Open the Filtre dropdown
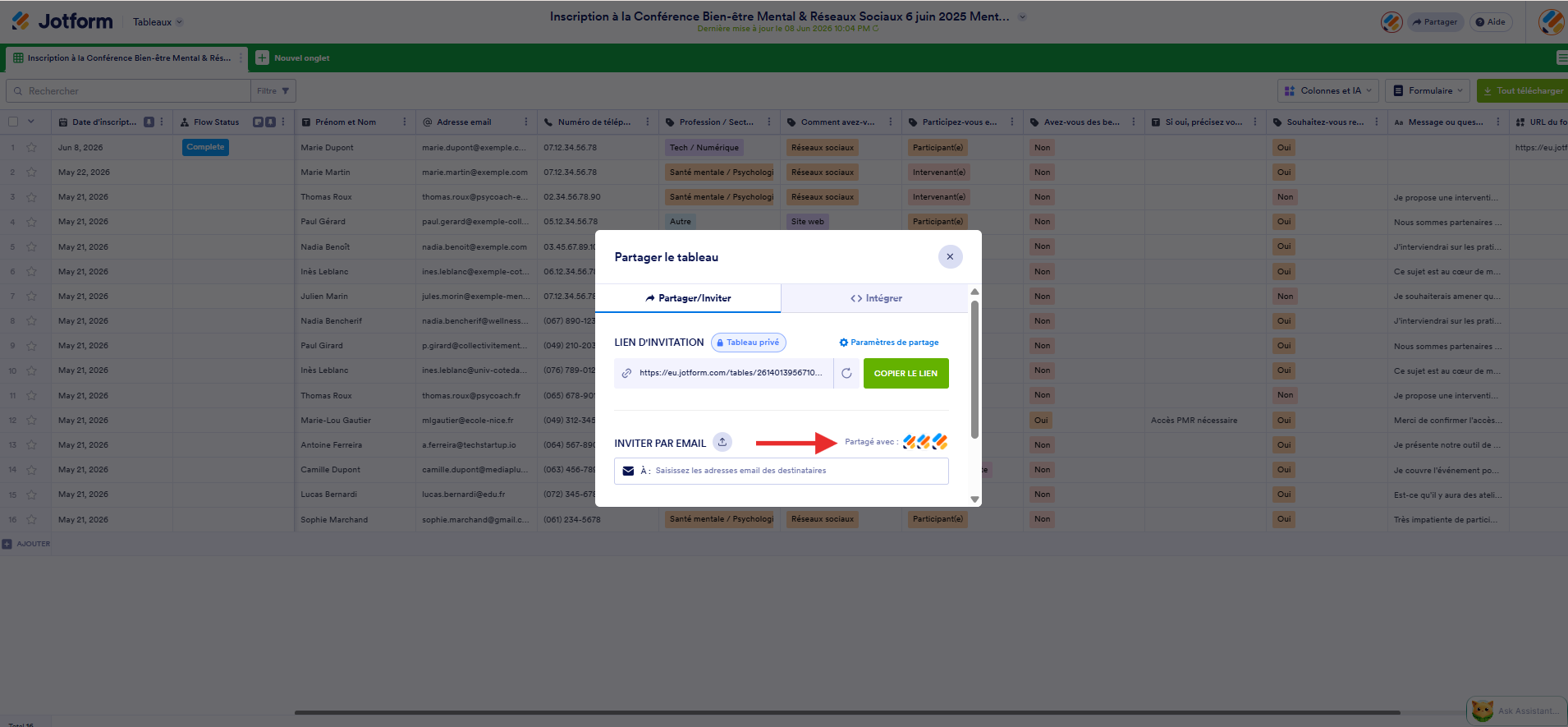Viewport: 1568px width, 727px height. point(273,91)
